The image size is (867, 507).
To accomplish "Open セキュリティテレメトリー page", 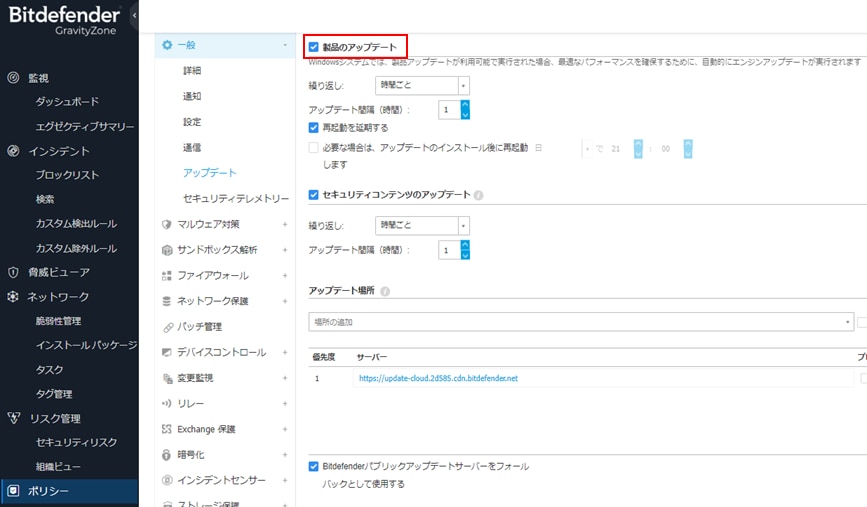I will point(236,198).
